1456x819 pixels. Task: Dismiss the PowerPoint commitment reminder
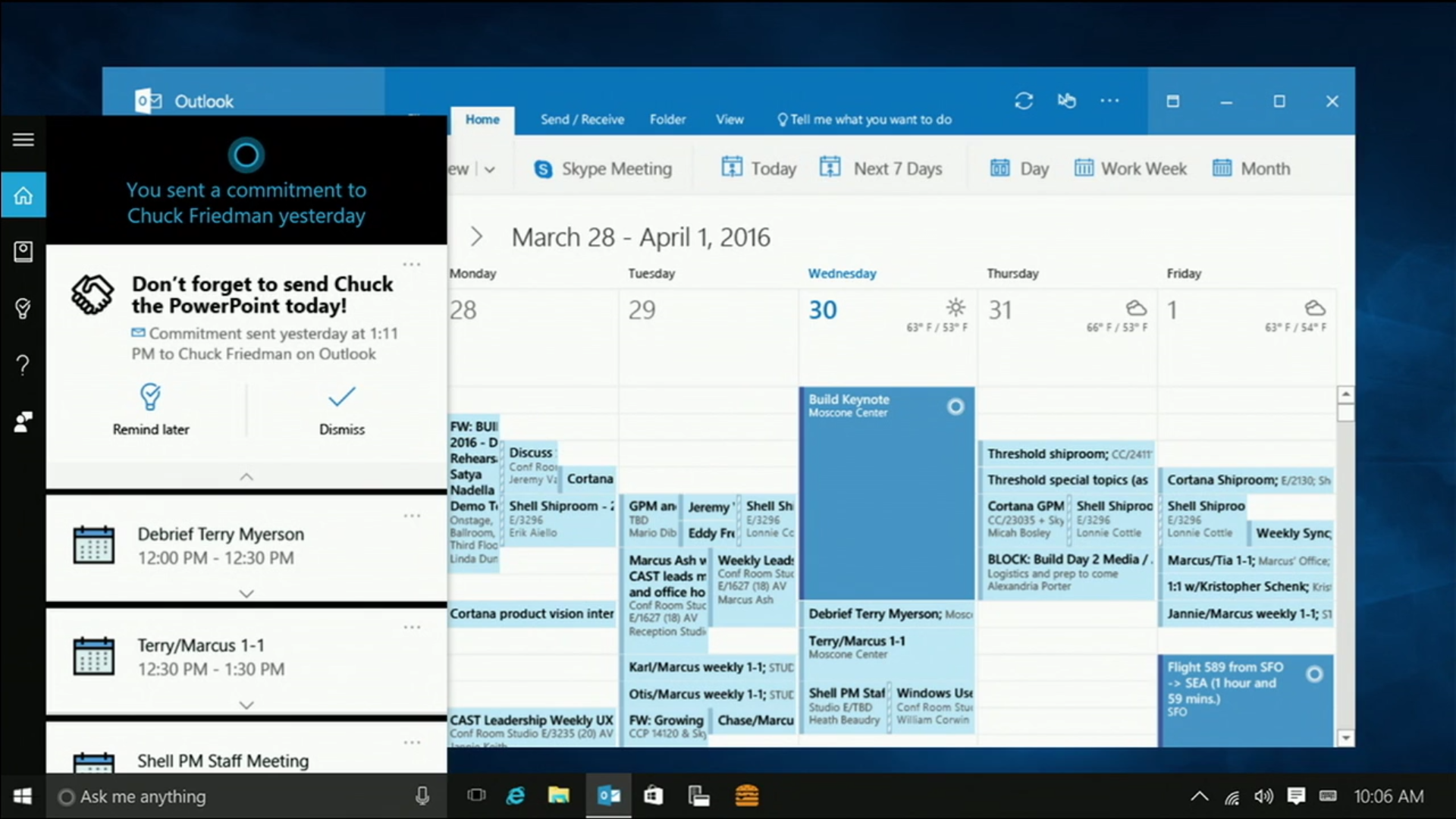(x=341, y=408)
